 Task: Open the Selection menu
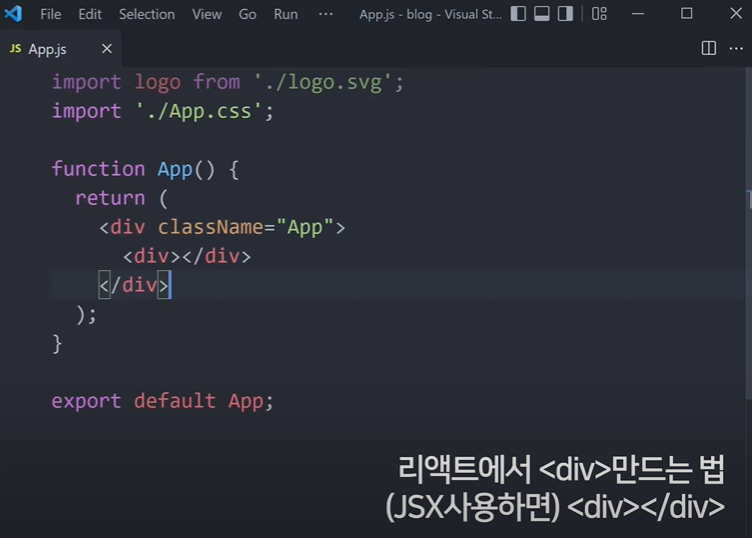pyautogui.click(x=147, y=14)
